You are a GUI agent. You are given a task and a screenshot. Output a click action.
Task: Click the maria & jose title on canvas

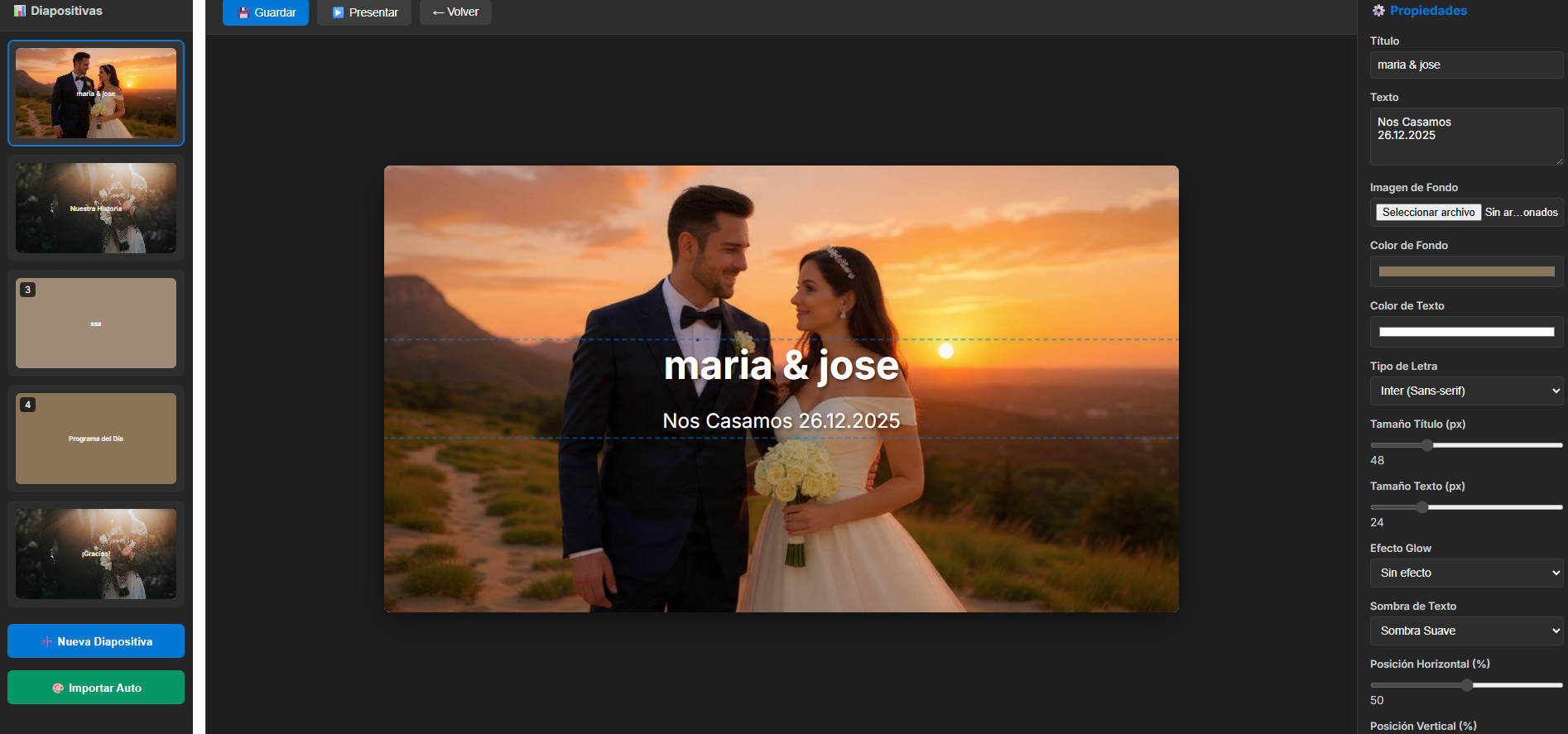(781, 366)
